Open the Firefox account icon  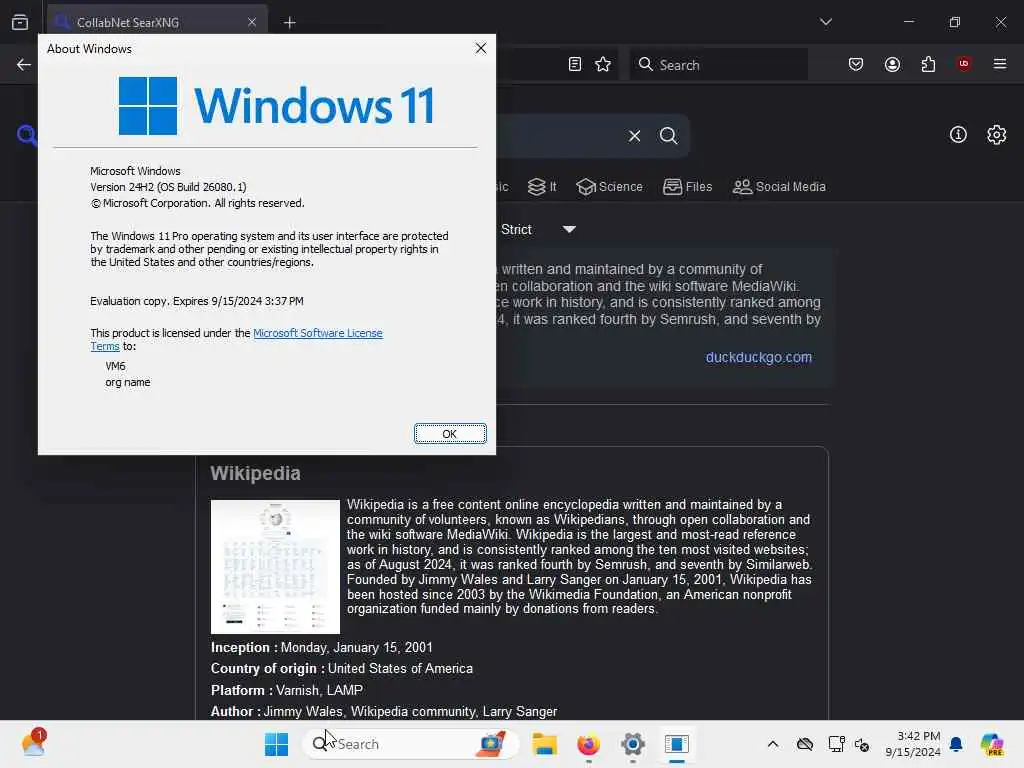[x=892, y=65]
